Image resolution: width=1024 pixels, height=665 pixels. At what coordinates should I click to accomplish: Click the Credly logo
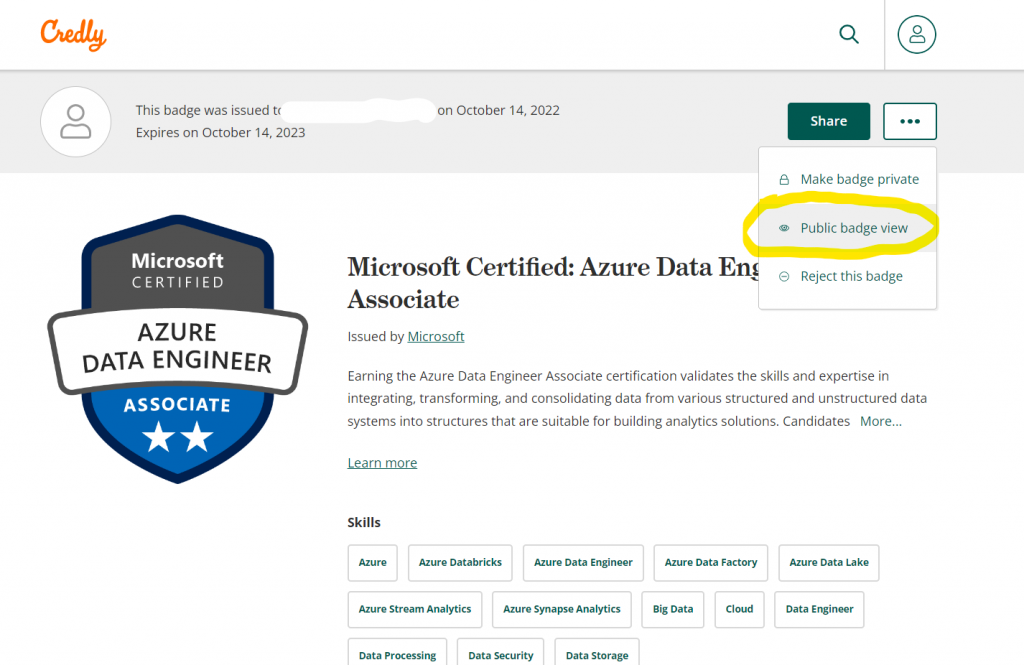(73, 35)
